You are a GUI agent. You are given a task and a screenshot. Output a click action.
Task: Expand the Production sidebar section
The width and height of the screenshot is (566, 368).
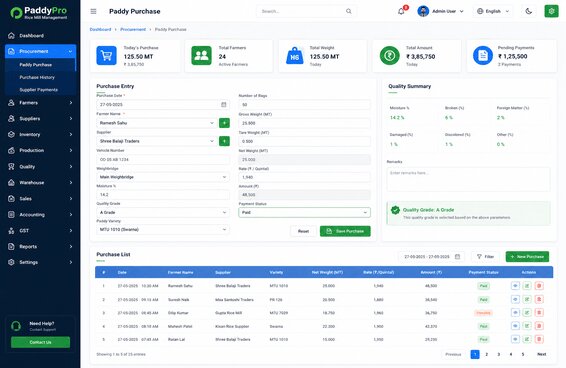(40, 150)
